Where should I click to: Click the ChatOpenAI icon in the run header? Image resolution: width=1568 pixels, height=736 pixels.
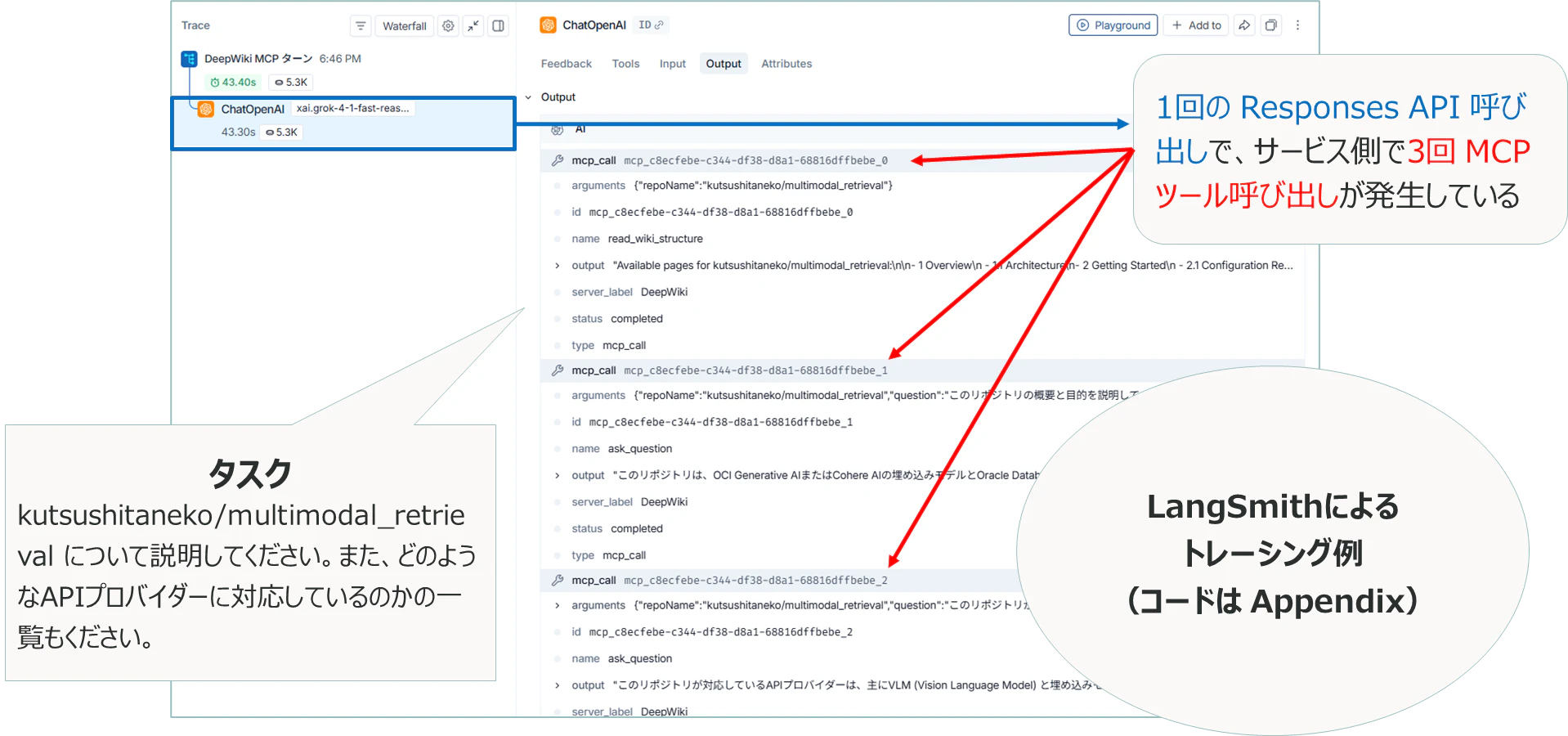[x=548, y=25]
